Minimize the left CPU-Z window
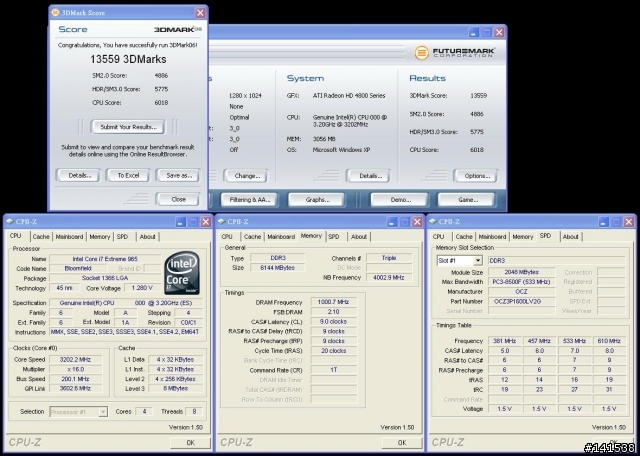Viewport: 640px width, 456px height. (x=181, y=222)
